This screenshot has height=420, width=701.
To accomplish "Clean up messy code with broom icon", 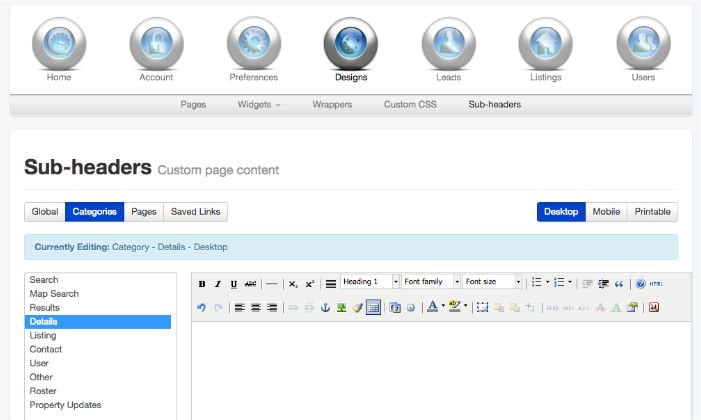I will [x=357, y=308].
